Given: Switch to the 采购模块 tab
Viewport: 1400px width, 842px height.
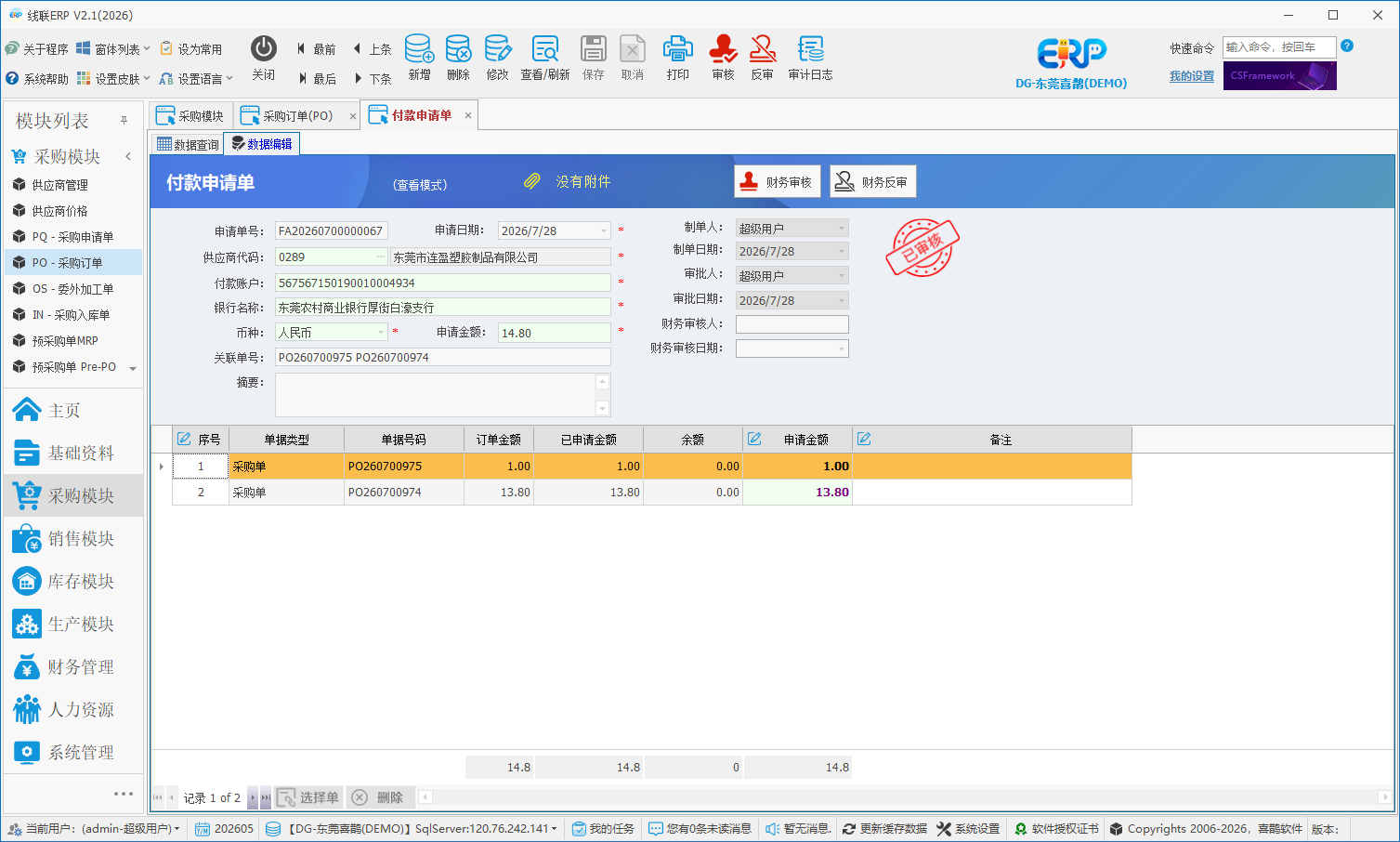Looking at the screenshot, I should point(190,116).
